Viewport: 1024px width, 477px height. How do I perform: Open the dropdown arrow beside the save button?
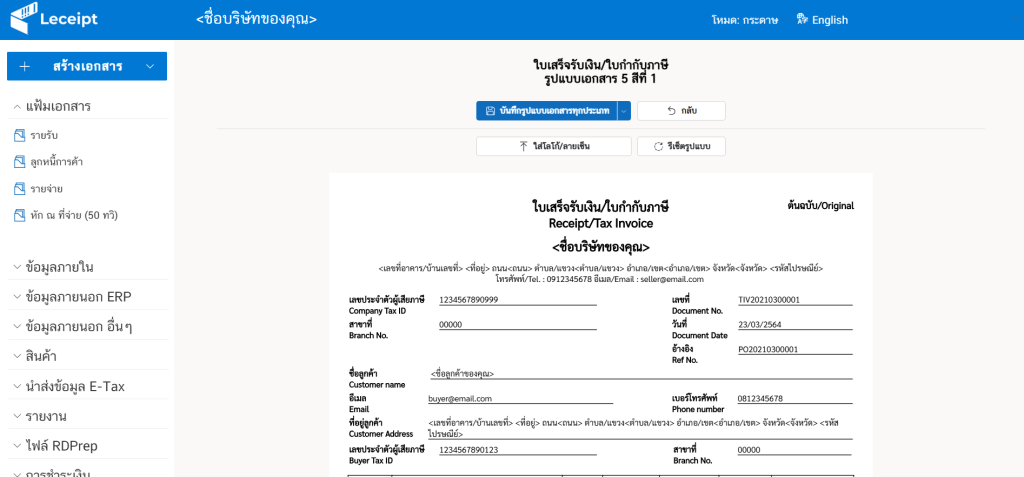click(624, 111)
